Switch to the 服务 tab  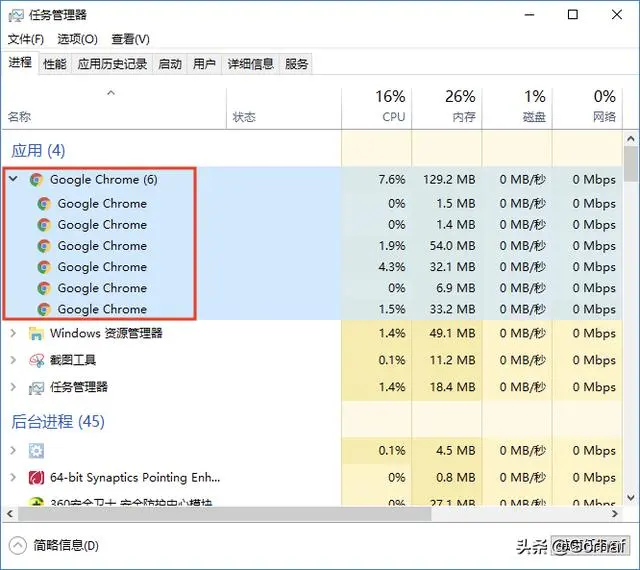click(296, 64)
